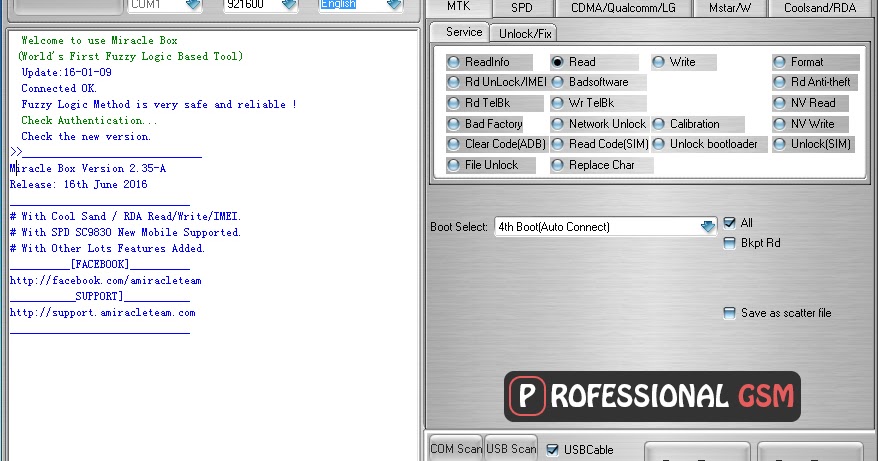Click the Professional GSM logo banner
Screen dimensions: 878x461
pos(652,396)
